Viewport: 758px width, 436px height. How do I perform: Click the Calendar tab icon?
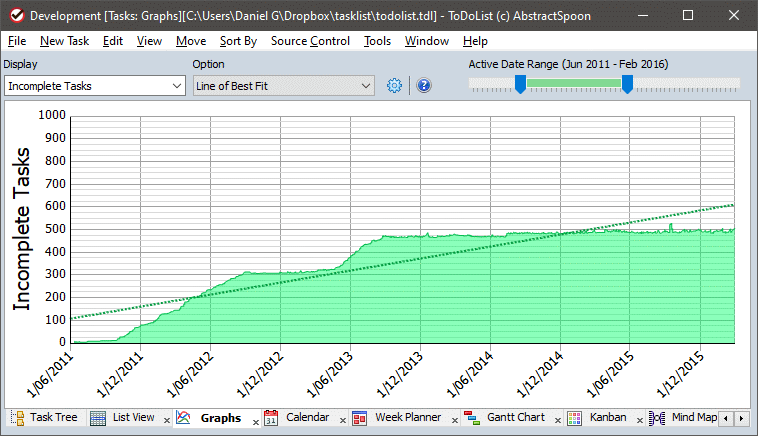(271, 418)
